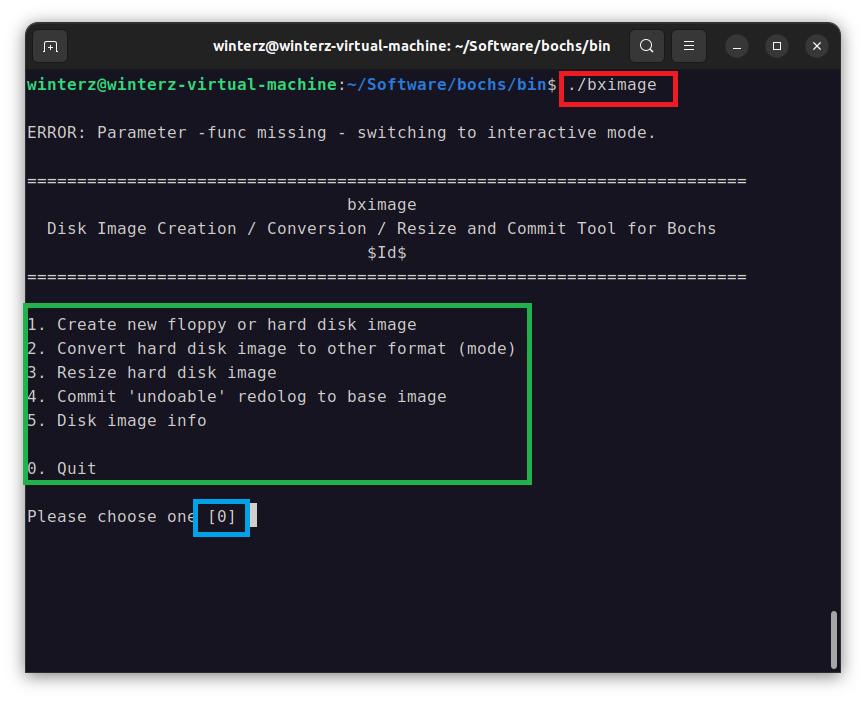This screenshot has height=701, width=866.
Task: Select option '3. Resize hard disk image'
Action: (155, 372)
